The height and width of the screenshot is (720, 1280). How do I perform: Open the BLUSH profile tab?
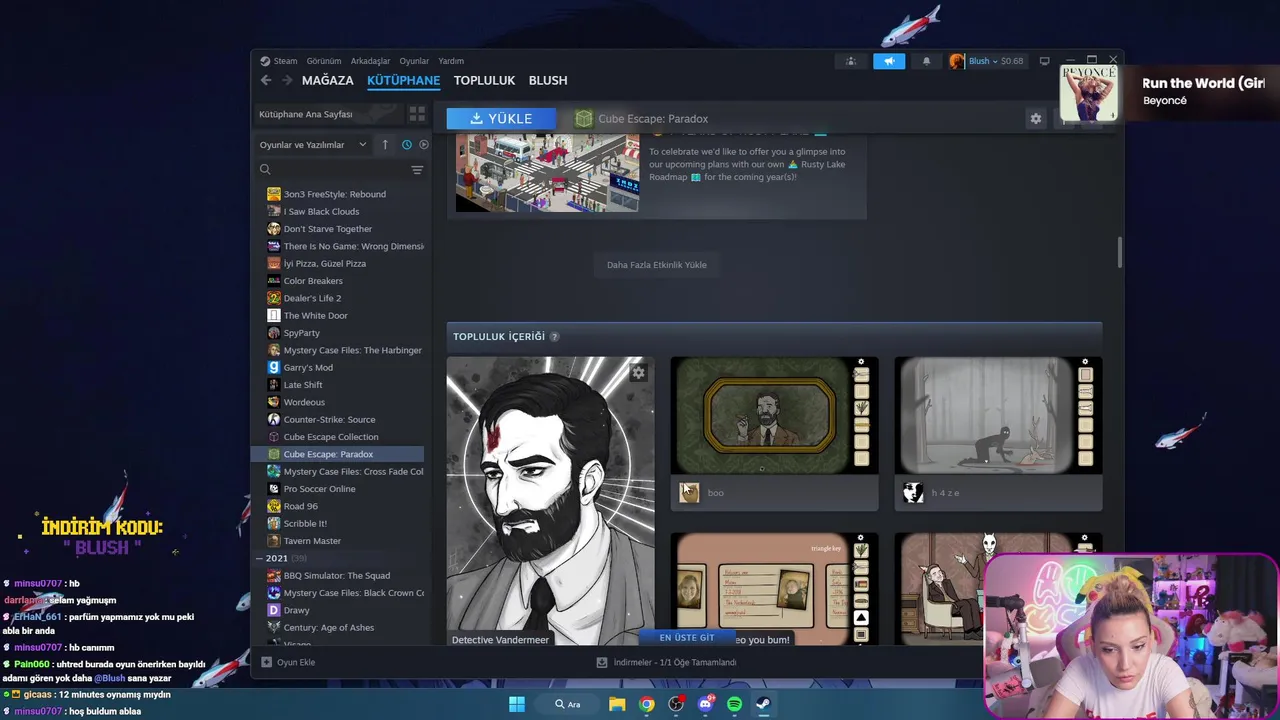click(x=548, y=80)
